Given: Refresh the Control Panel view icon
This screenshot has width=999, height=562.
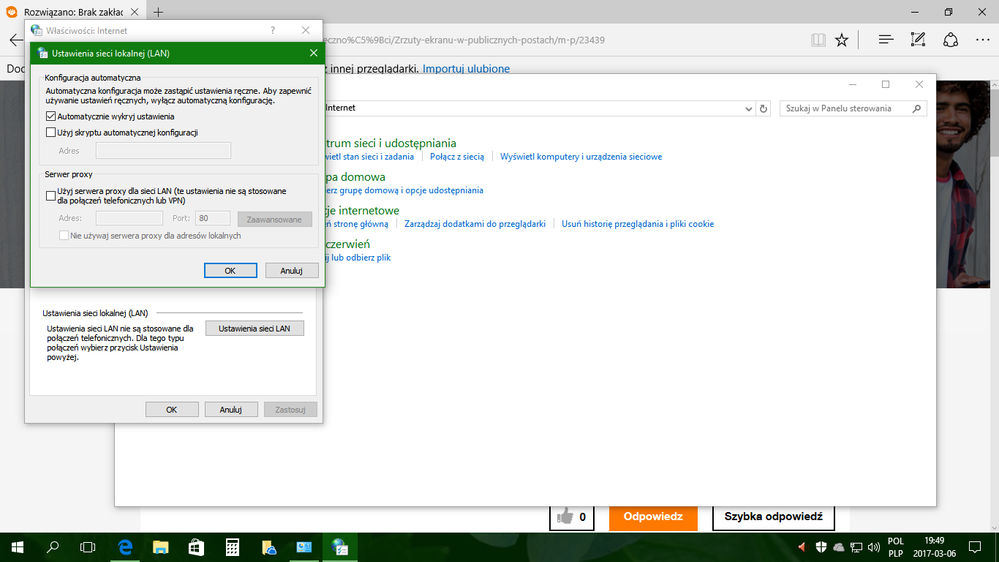Looking at the screenshot, I should pos(763,109).
